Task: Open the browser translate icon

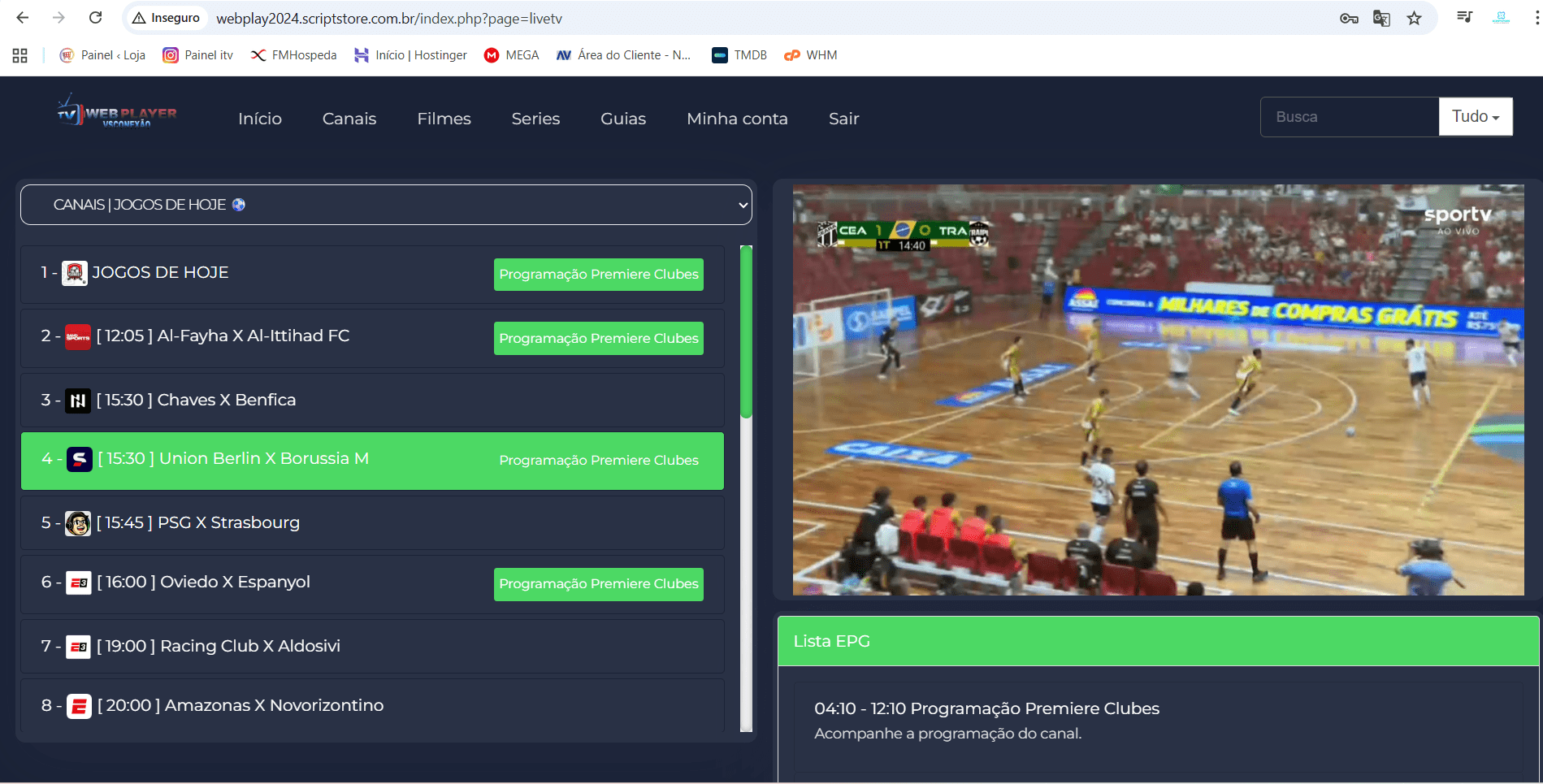Action: (x=1381, y=18)
